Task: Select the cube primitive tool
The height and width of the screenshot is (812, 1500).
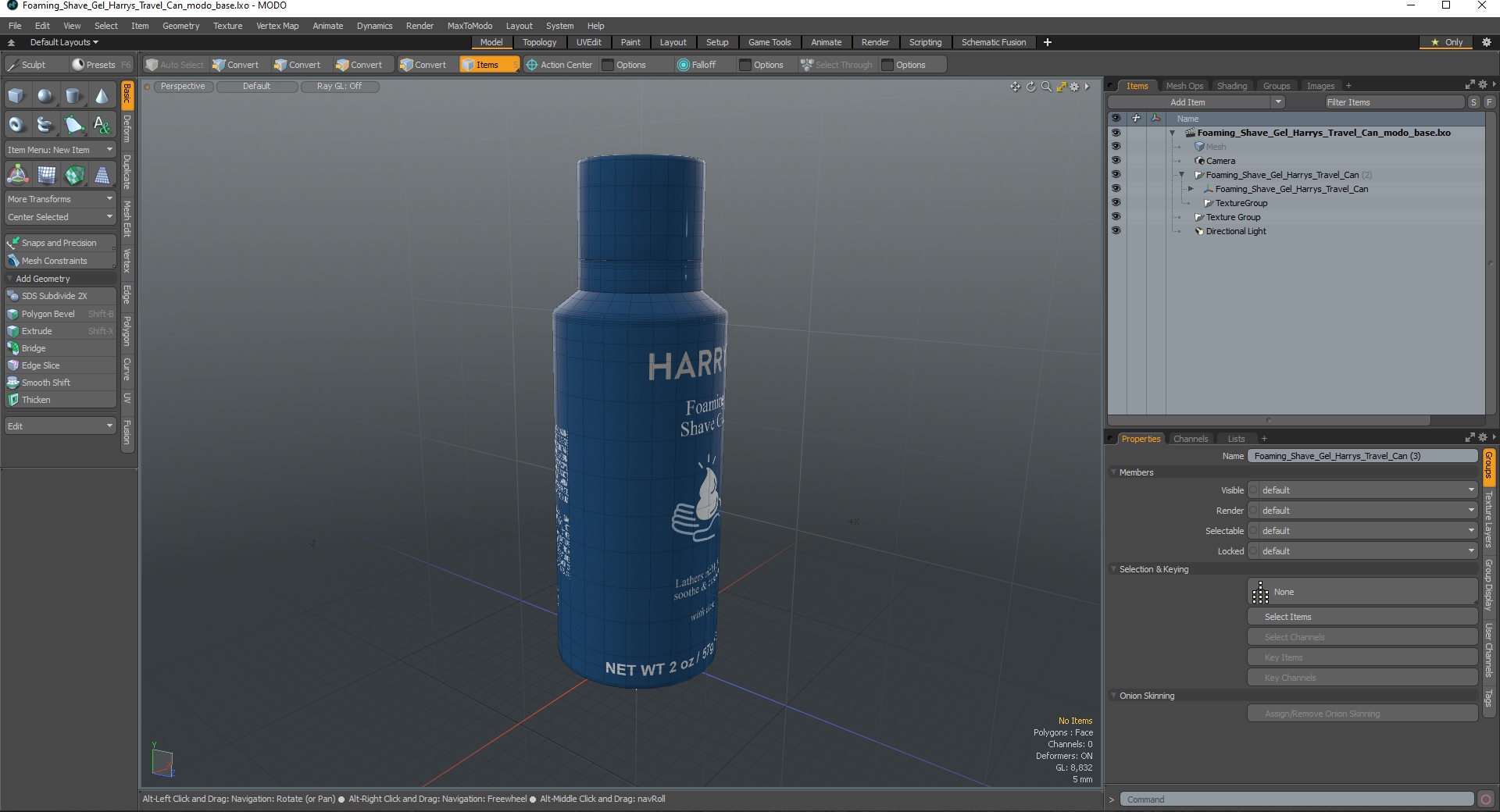Action: coord(16,96)
